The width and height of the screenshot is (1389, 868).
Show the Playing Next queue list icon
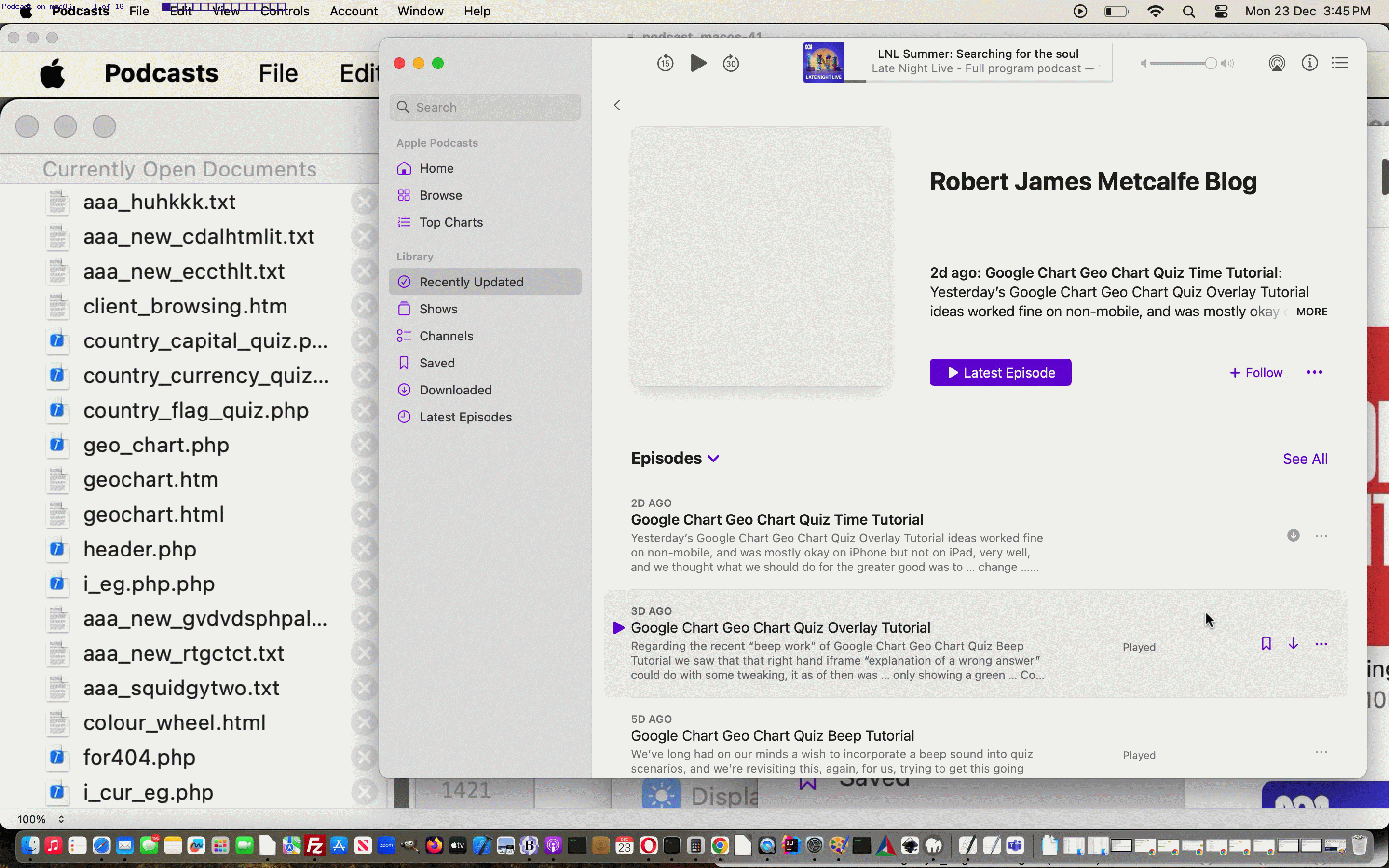tap(1340, 63)
